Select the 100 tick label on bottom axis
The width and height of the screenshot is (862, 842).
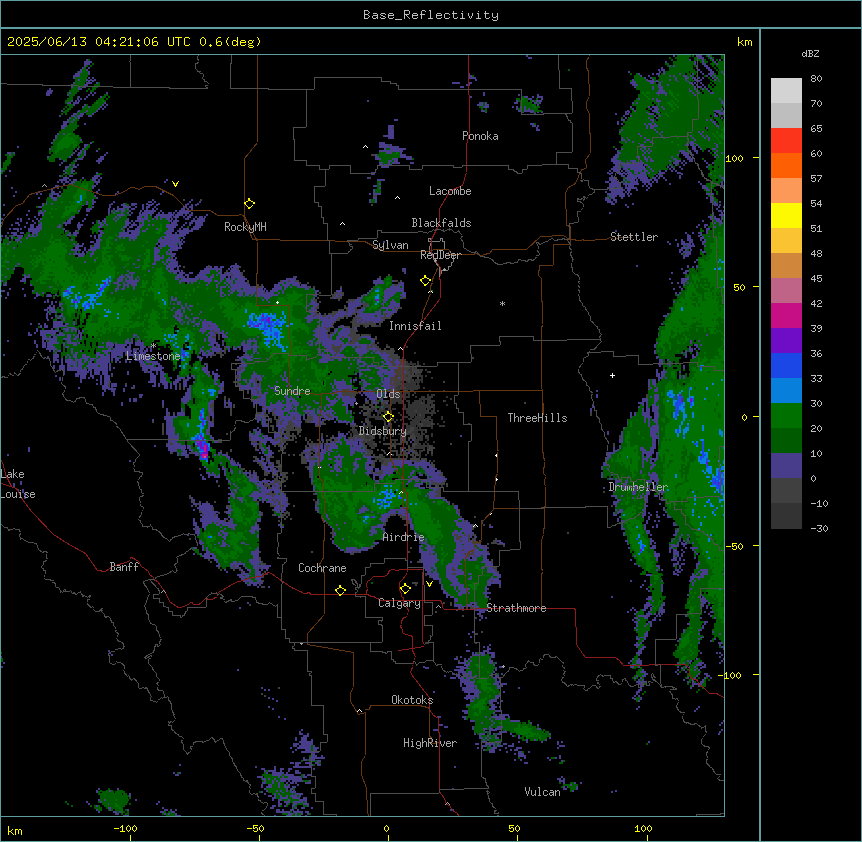[643, 828]
